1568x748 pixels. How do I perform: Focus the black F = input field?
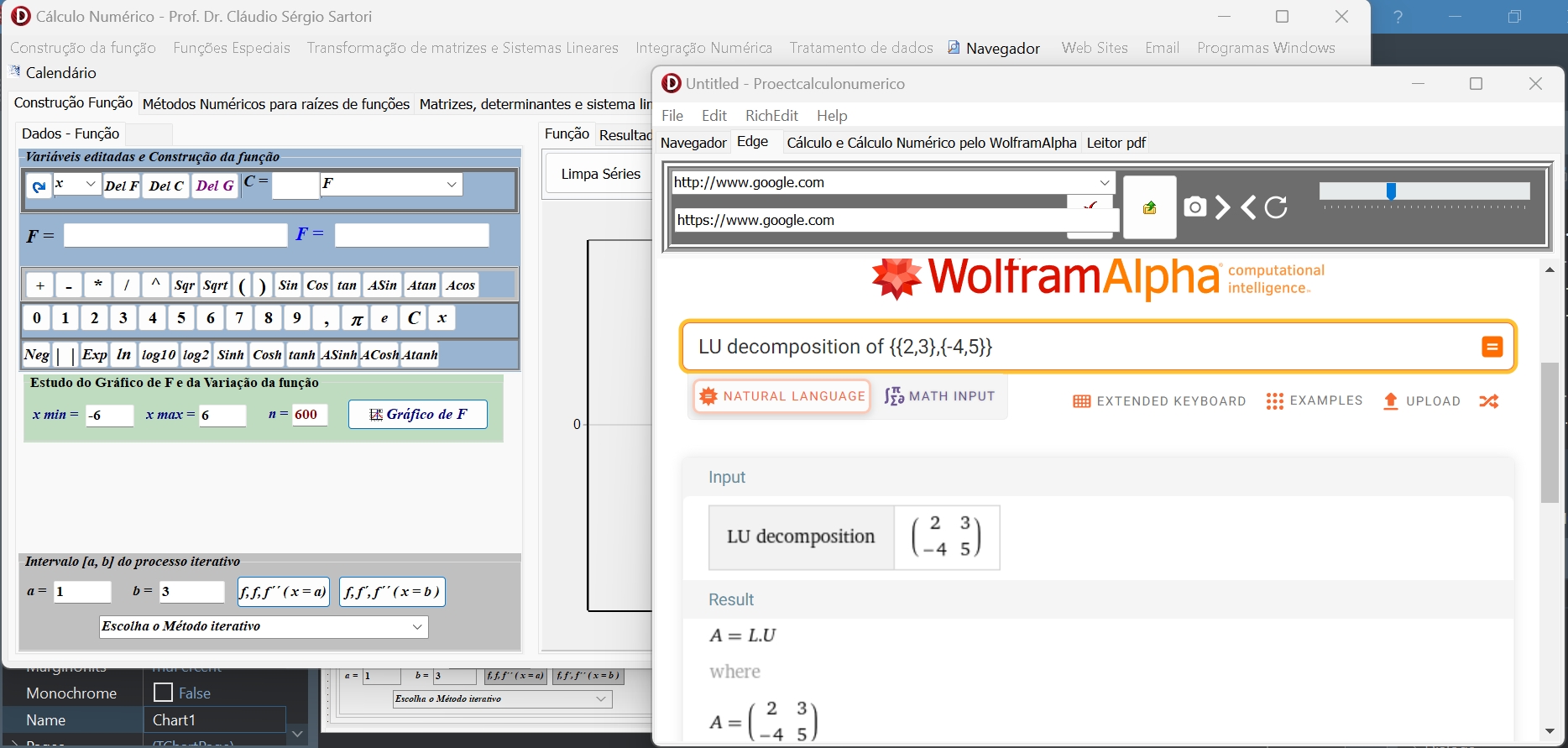click(175, 236)
